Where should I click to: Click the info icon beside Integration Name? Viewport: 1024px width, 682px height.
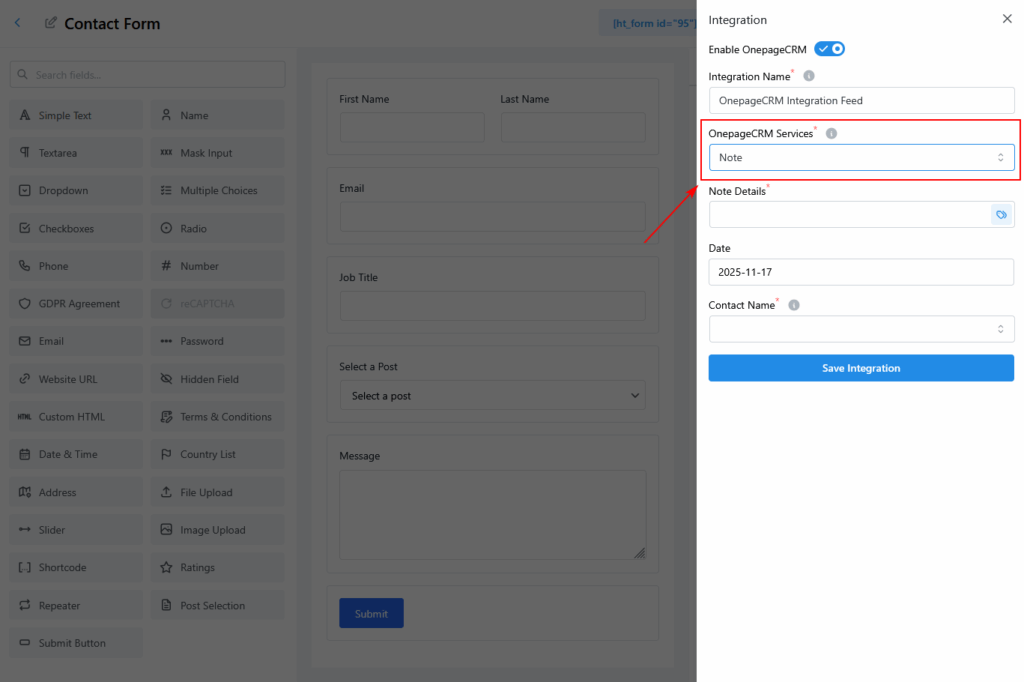[809, 76]
